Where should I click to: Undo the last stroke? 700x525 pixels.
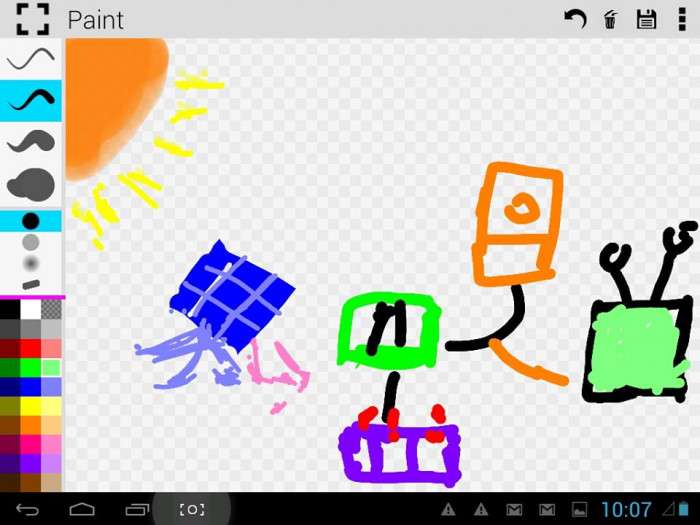575,20
